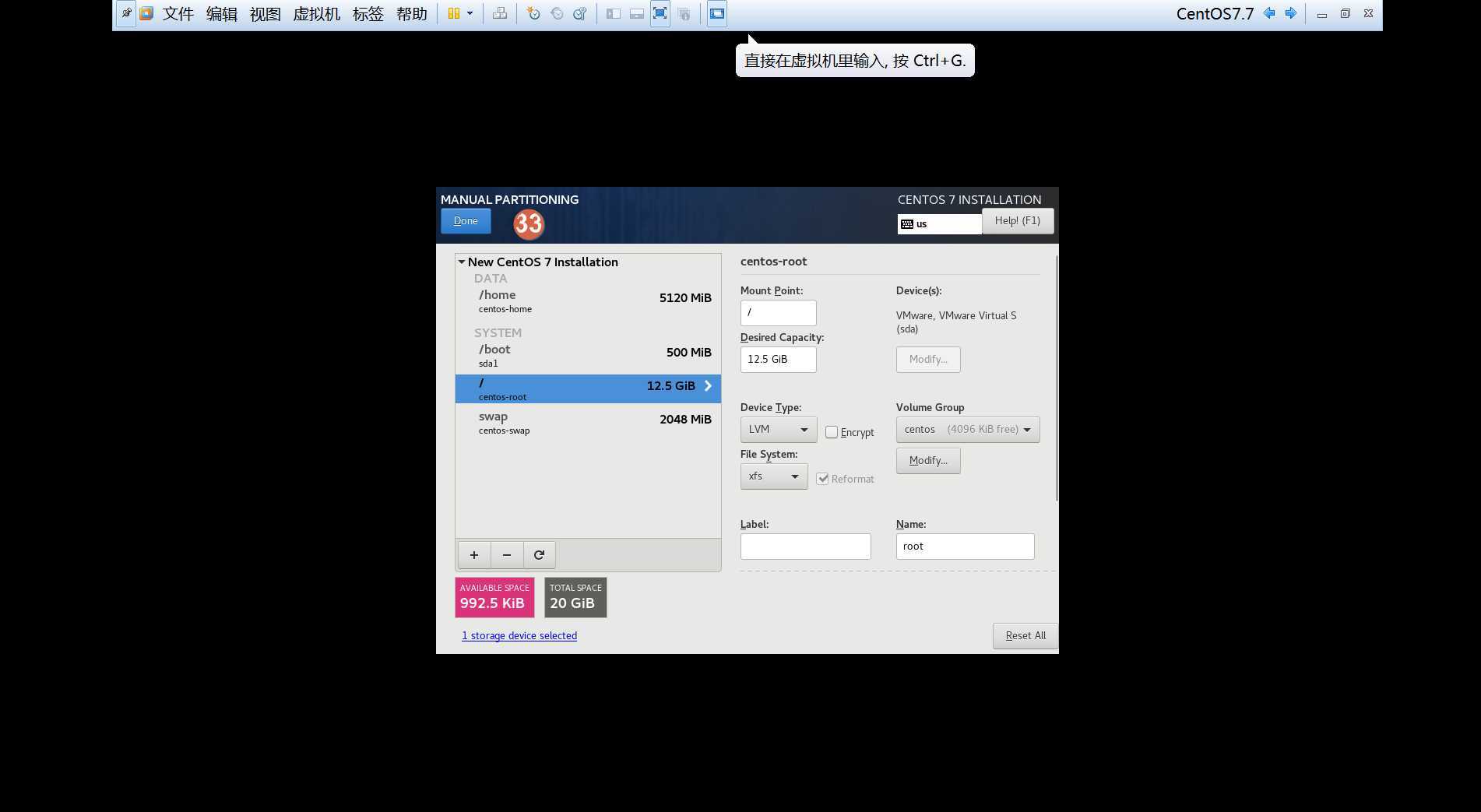Open the File System xfs dropdown

click(774, 476)
